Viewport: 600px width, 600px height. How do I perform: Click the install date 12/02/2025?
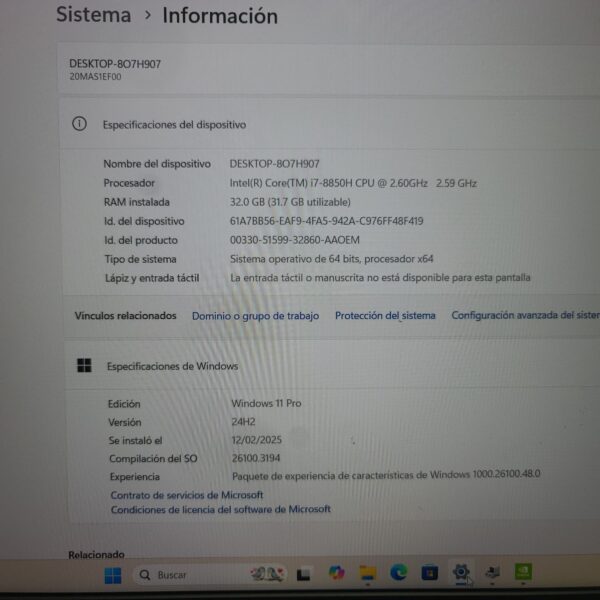coord(256,440)
